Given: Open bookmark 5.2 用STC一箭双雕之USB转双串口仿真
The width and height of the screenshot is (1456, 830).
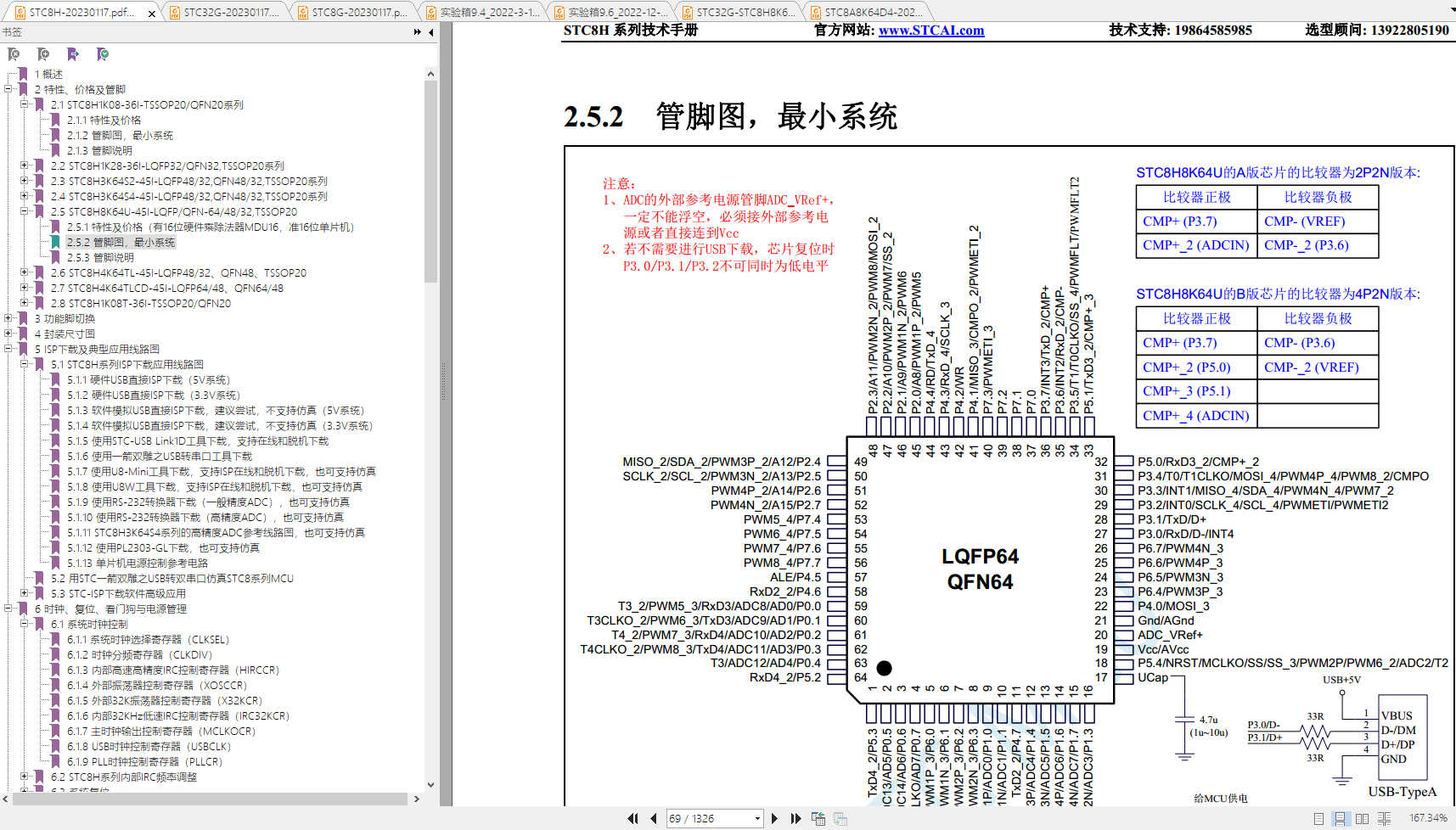Looking at the screenshot, I should tap(171, 578).
